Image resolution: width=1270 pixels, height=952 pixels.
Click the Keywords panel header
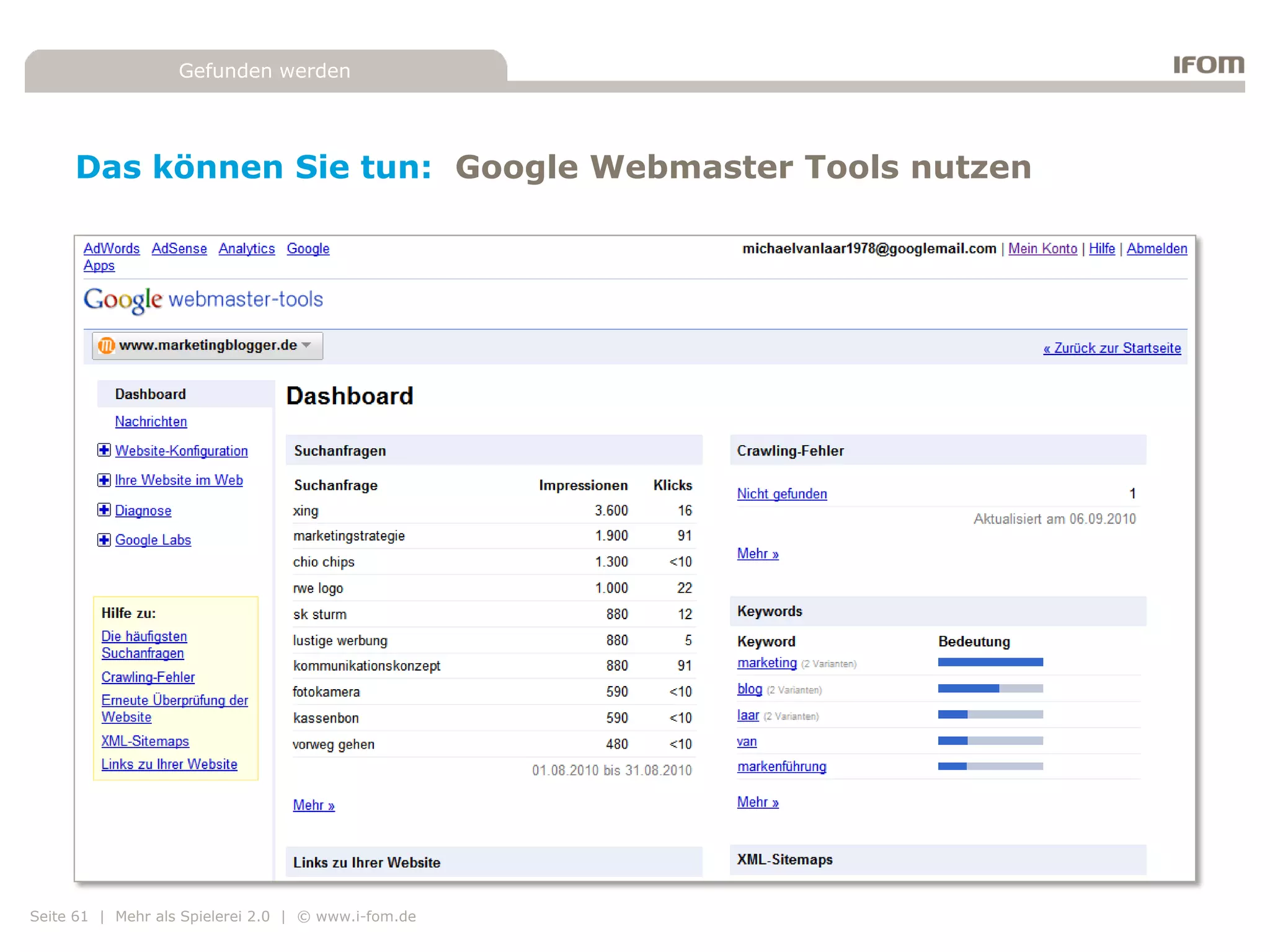click(x=938, y=611)
